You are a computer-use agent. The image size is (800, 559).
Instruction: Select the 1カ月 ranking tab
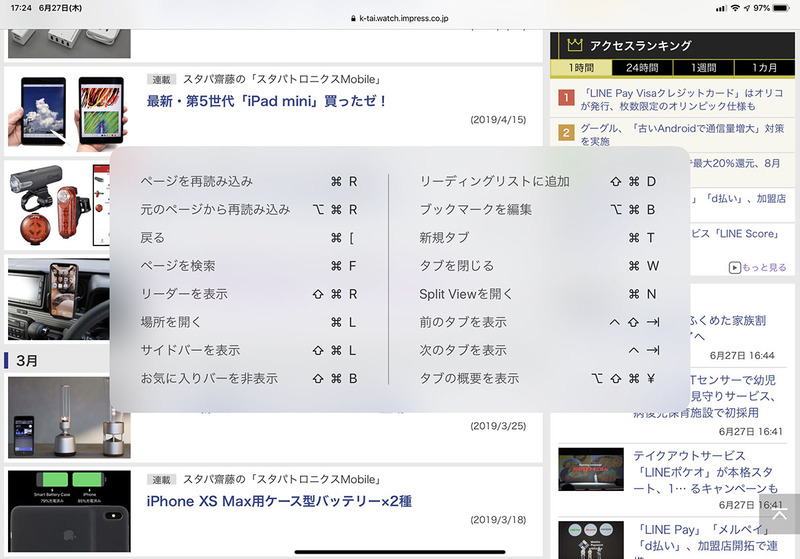[x=764, y=68]
